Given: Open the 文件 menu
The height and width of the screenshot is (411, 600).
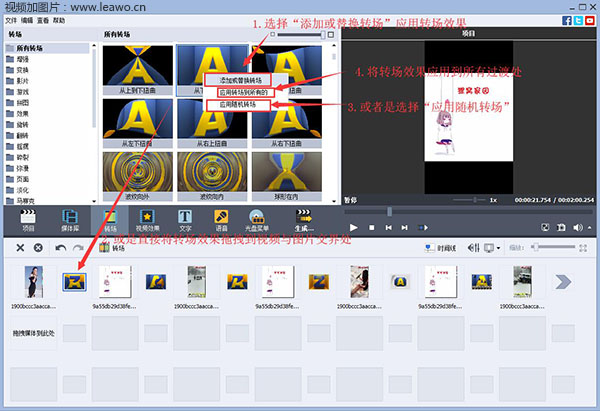Looking at the screenshot, I should [11, 20].
